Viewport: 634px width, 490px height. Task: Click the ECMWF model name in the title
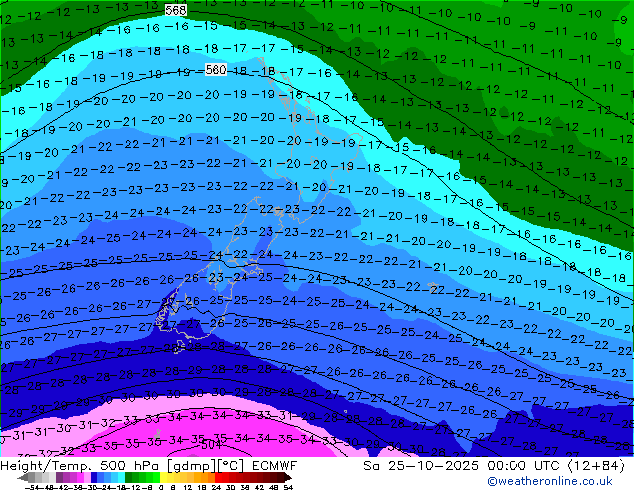(x=275, y=466)
